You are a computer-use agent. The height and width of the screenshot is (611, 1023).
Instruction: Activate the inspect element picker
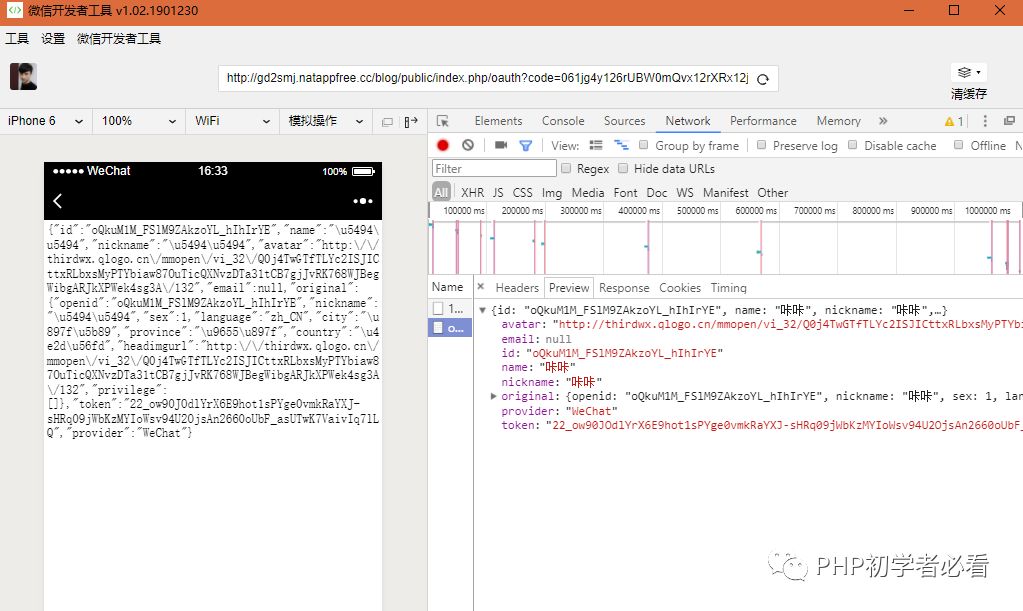point(443,121)
